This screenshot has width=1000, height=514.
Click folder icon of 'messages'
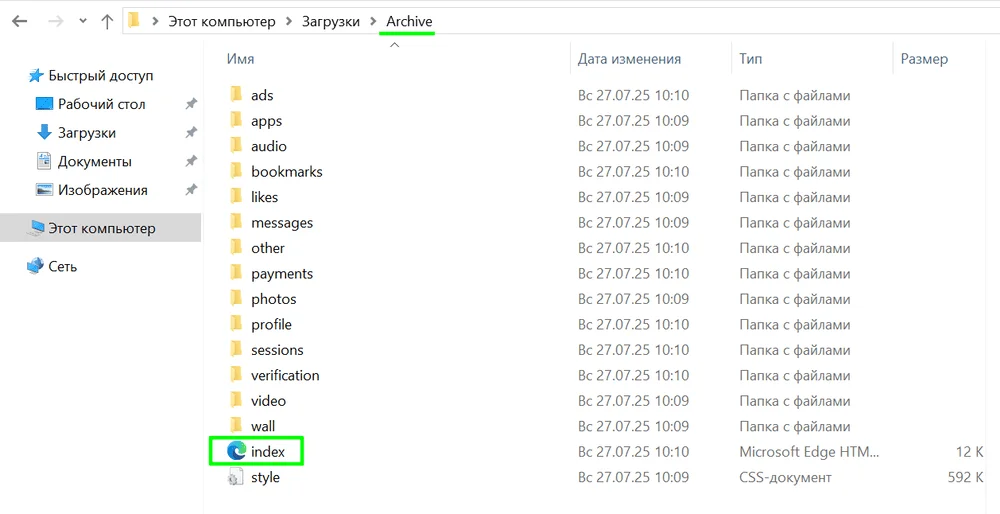[236, 222]
